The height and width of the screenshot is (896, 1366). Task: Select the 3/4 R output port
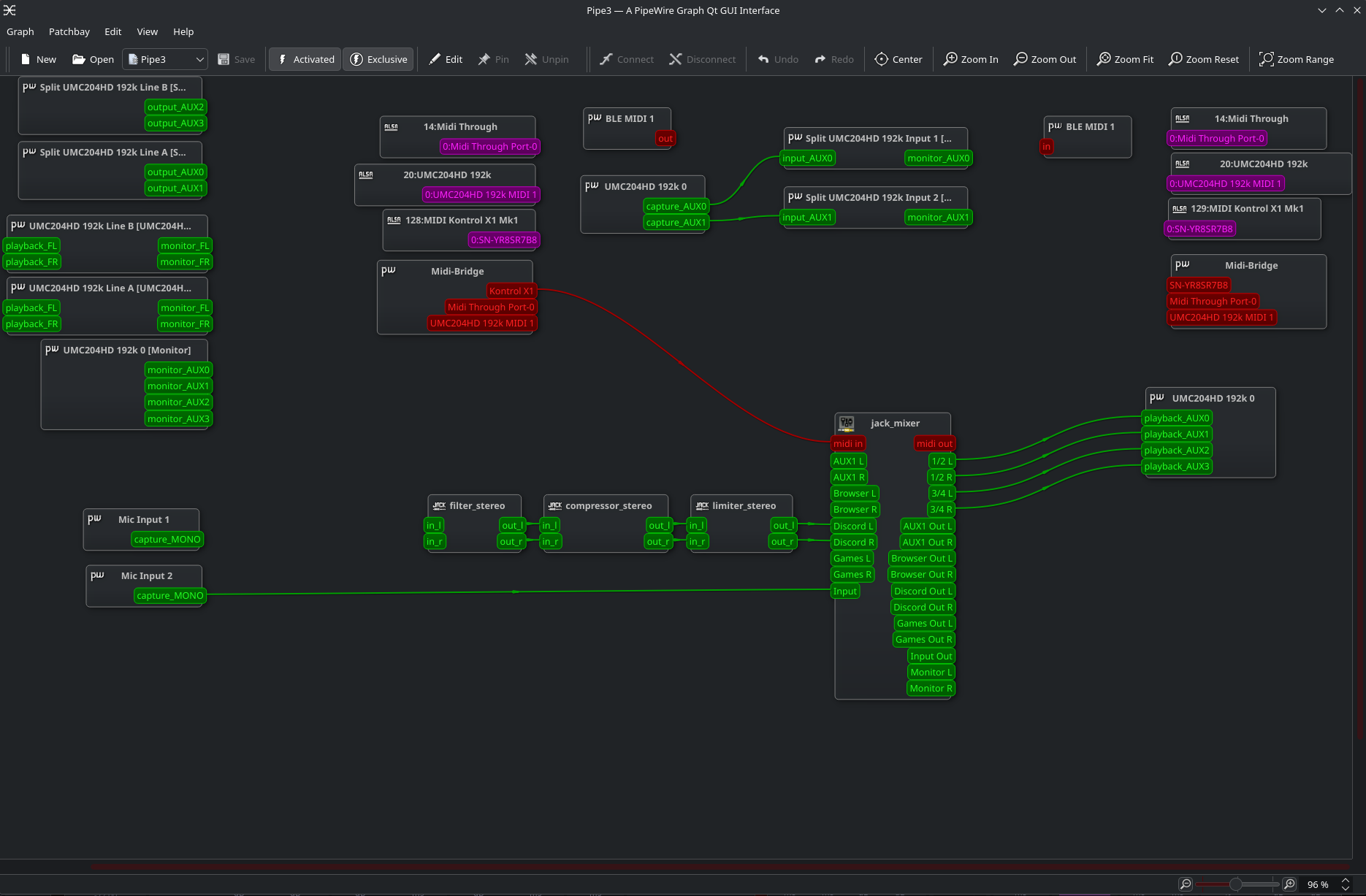point(942,509)
